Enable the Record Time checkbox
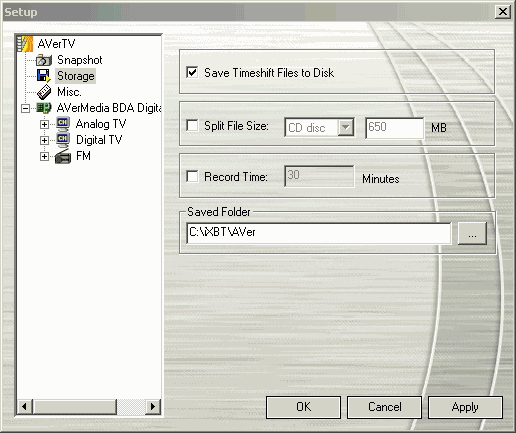The width and height of the screenshot is (516, 433). [192, 176]
